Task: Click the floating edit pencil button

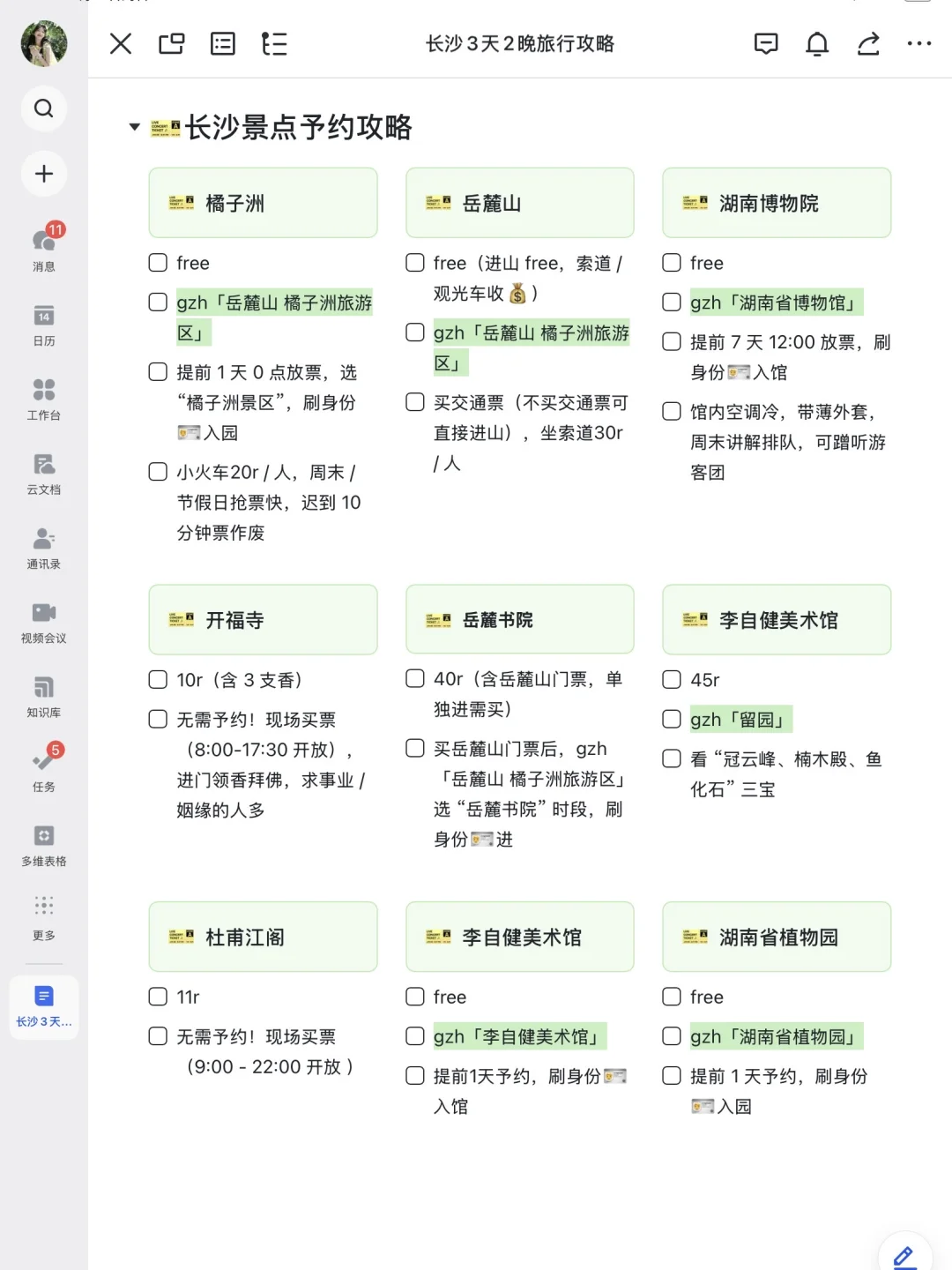Action: (x=904, y=1253)
